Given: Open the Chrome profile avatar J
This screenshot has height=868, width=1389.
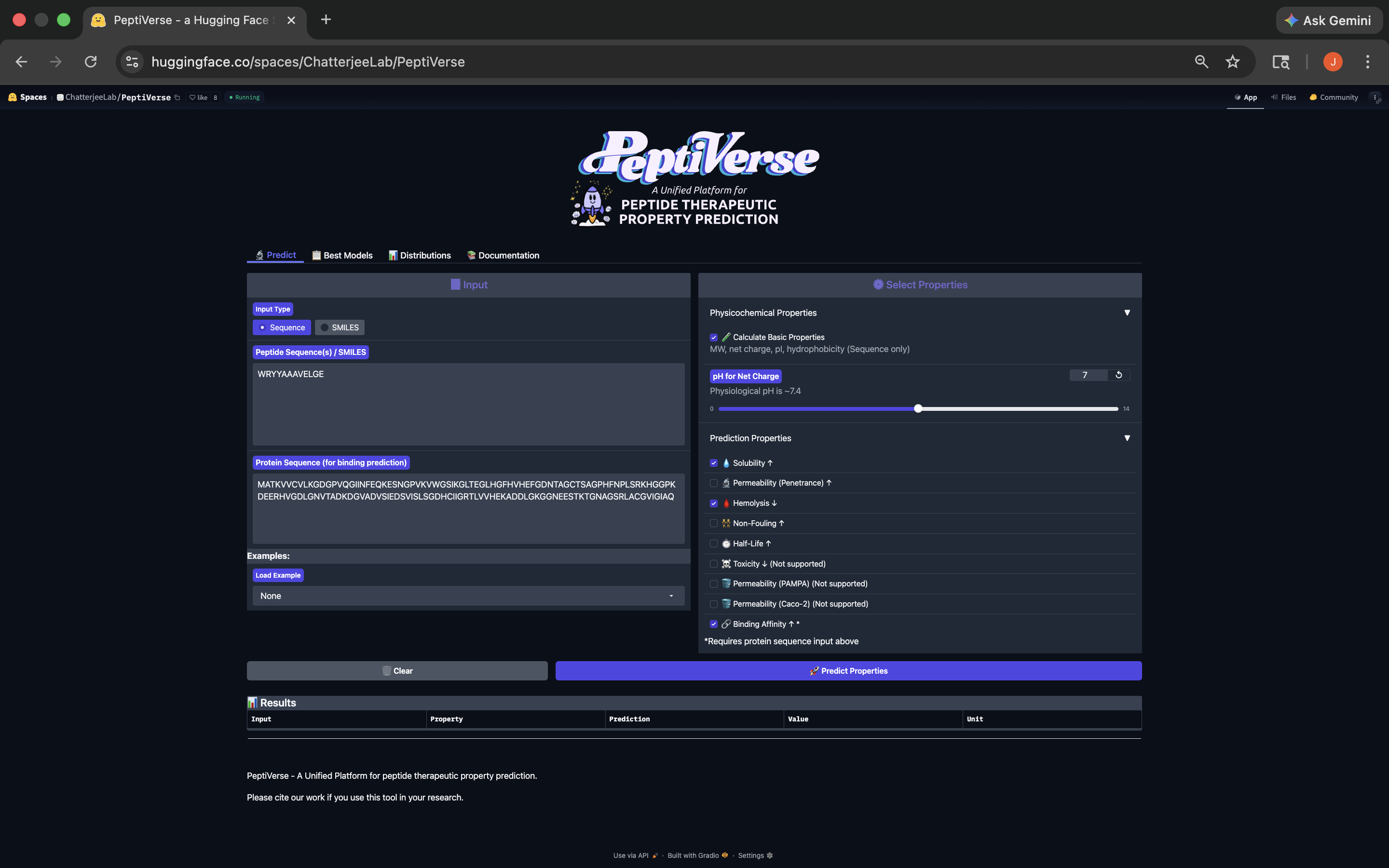Looking at the screenshot, I should (1333, 62).
